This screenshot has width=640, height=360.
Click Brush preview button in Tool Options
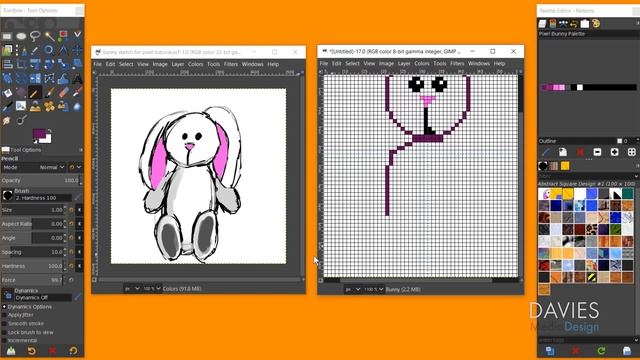pyautogui.click(x=7, y=195)
